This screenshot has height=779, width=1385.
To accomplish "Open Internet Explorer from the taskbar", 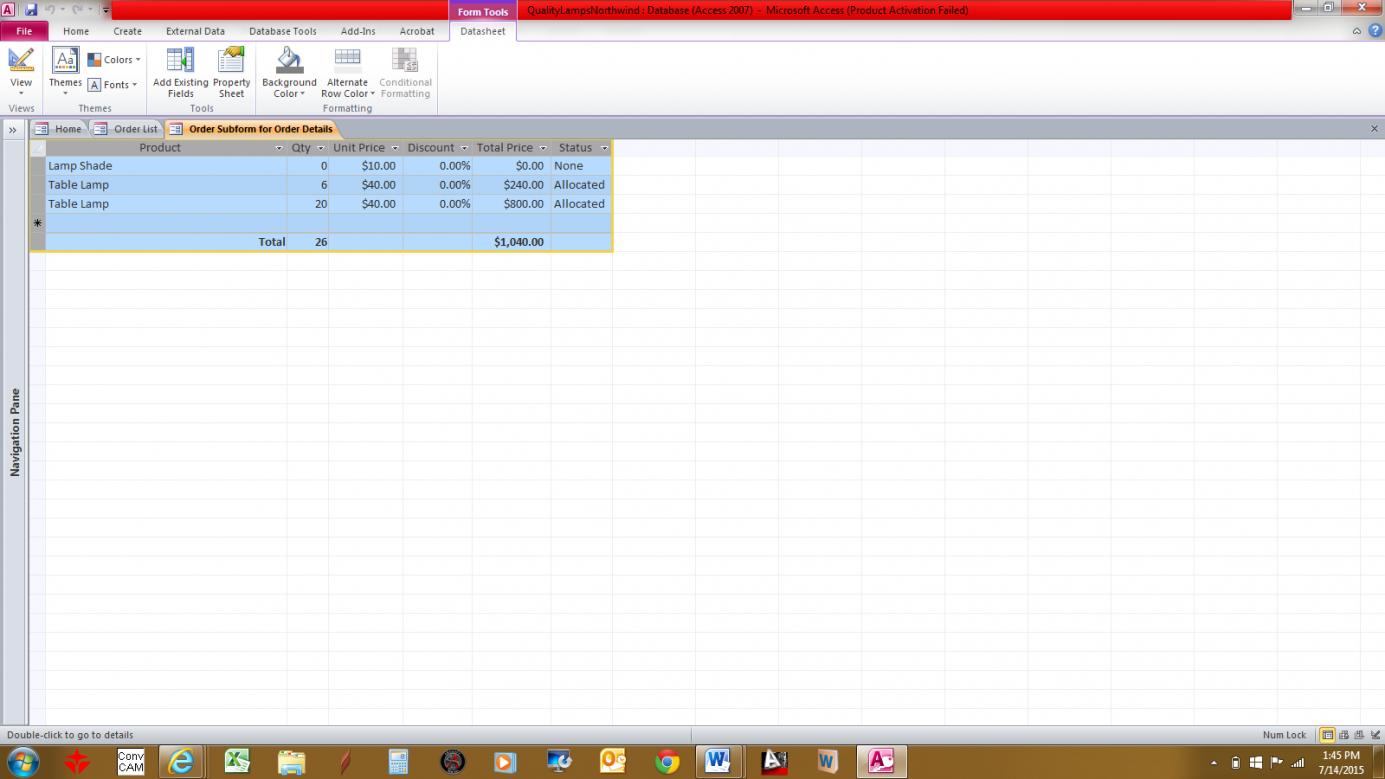I will [181, 762].
